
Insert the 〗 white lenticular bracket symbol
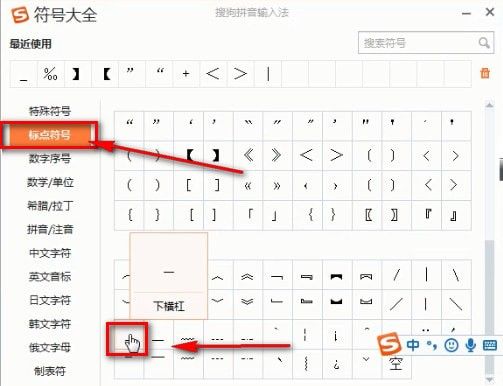coord(397,215)
